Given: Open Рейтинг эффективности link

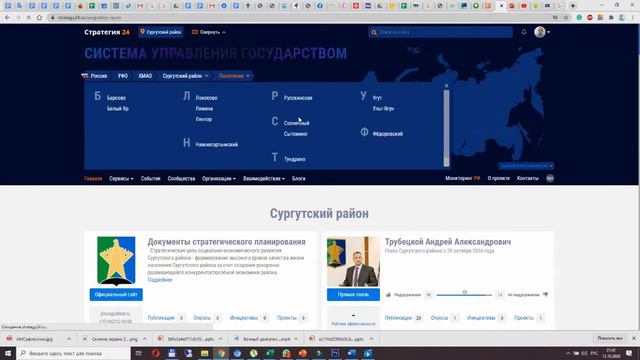Looking at the screenshot, I should click(353, 324).
